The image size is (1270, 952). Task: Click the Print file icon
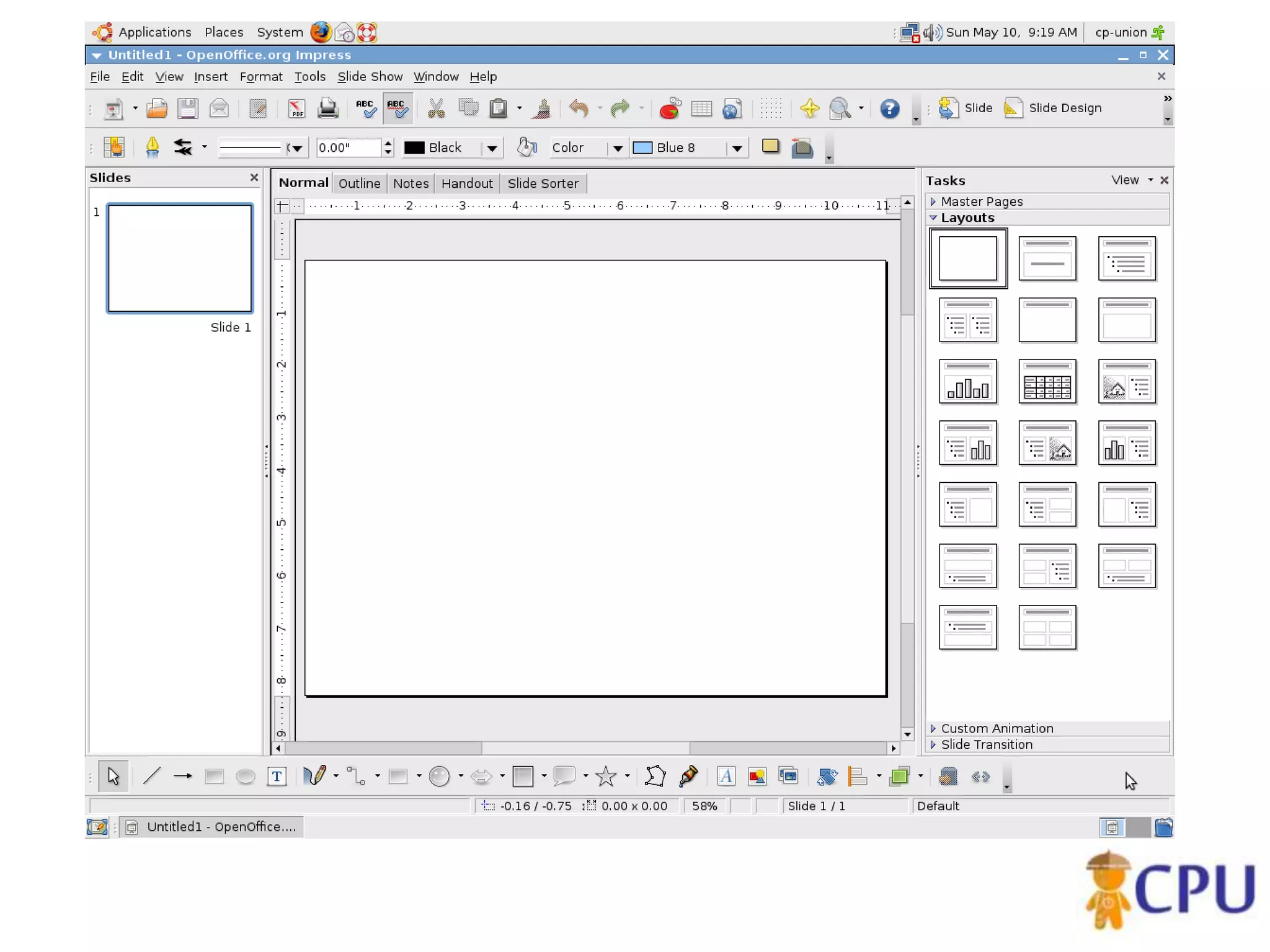pyautogui.click(x=327, y=109)
